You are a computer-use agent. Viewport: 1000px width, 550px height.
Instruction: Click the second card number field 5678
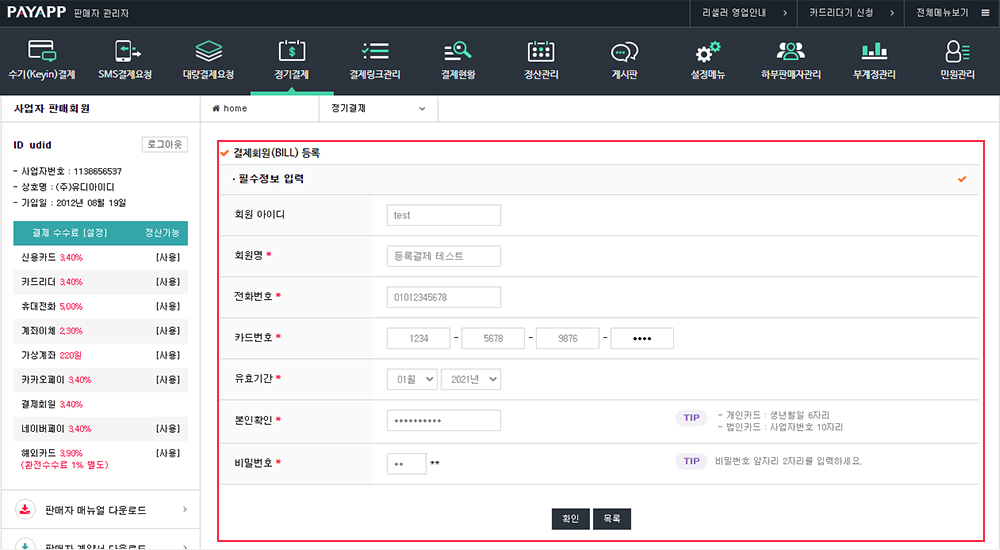point(493,338)
